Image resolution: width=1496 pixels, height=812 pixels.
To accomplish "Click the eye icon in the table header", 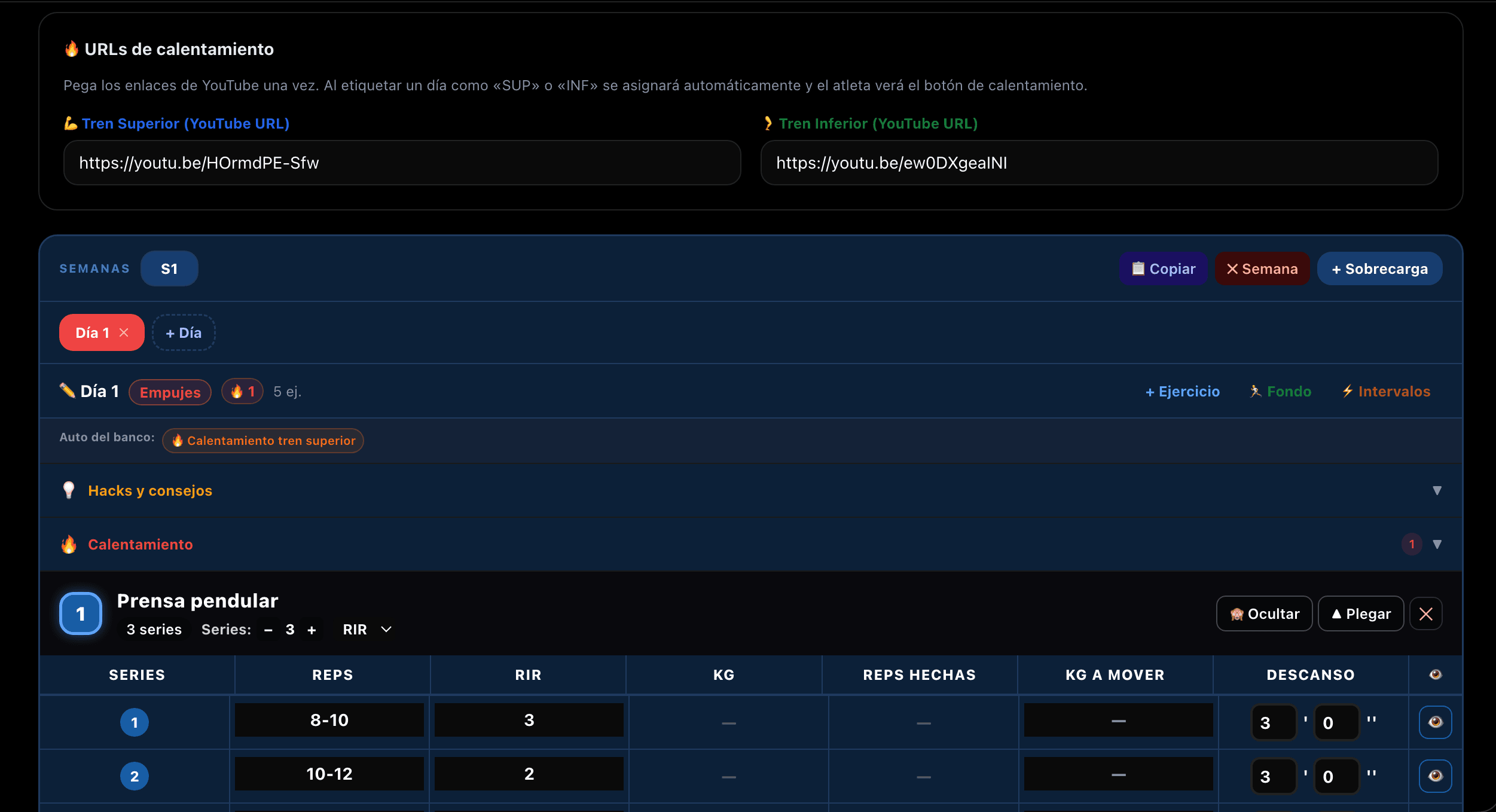I will [x=1435, y=674].
